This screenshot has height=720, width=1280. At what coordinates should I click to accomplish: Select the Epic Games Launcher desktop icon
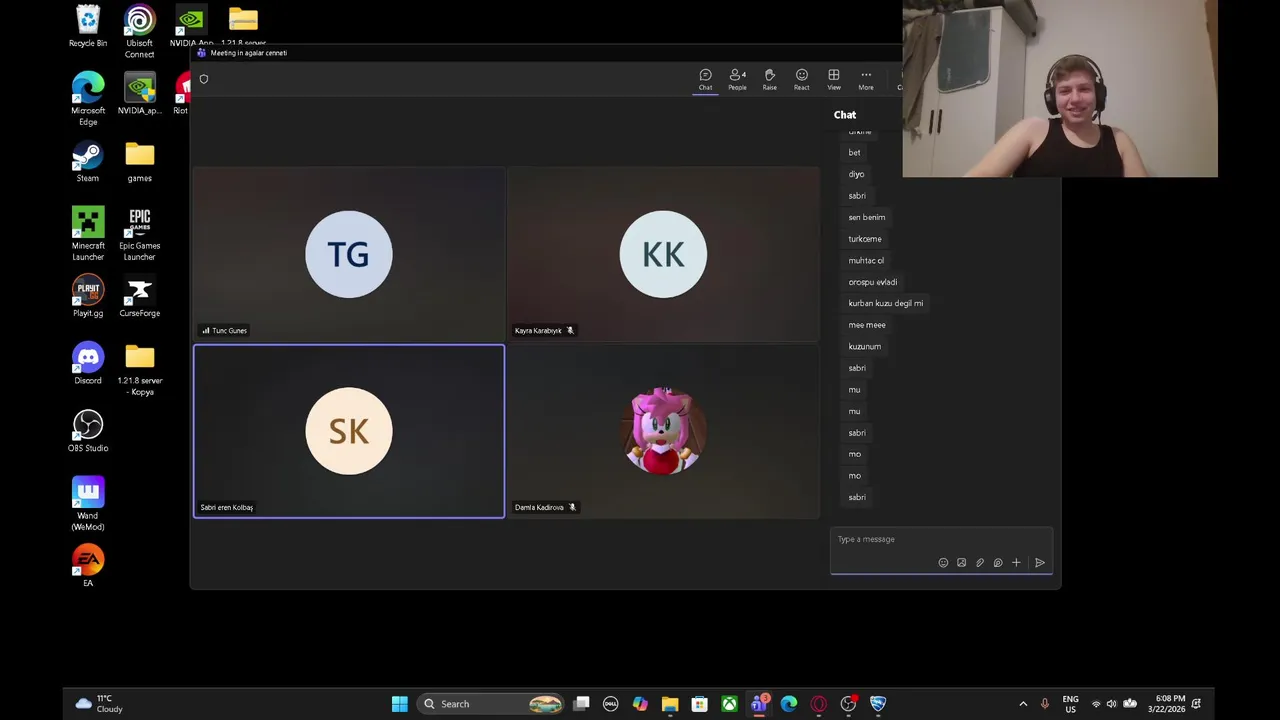[140, 234]
